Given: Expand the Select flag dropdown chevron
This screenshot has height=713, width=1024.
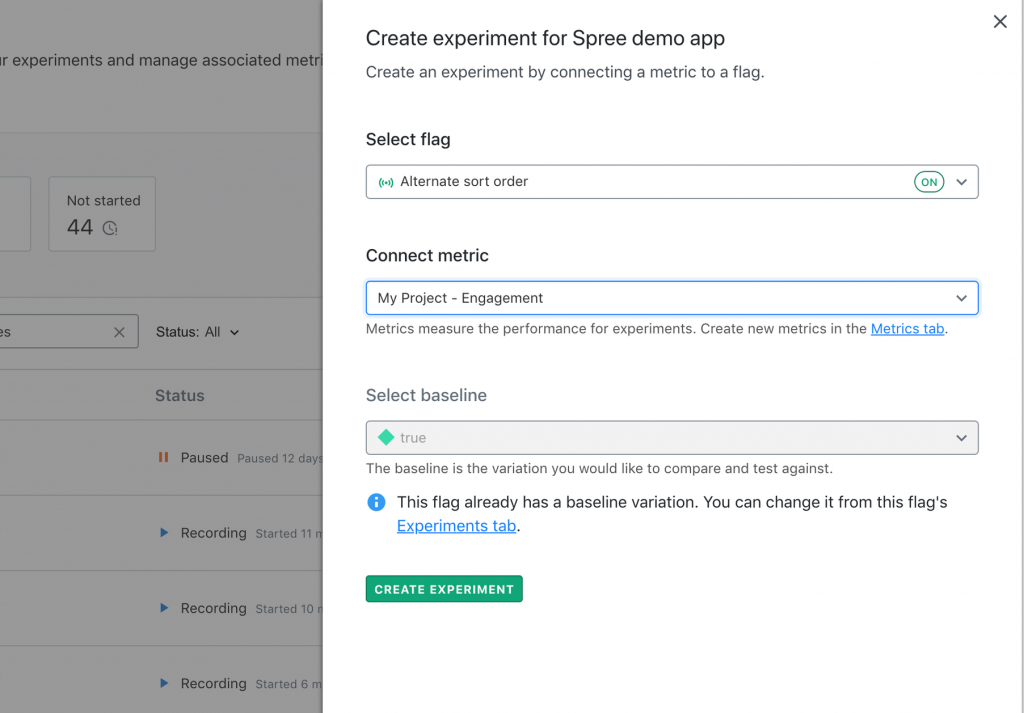Looking at the screenshot, I should 961,182.
